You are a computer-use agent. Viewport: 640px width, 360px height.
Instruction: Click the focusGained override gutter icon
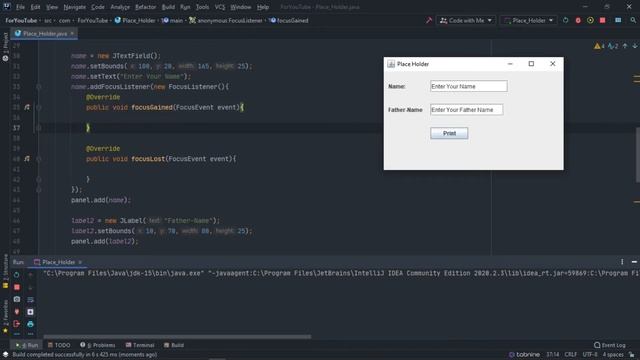click(27, 107)
